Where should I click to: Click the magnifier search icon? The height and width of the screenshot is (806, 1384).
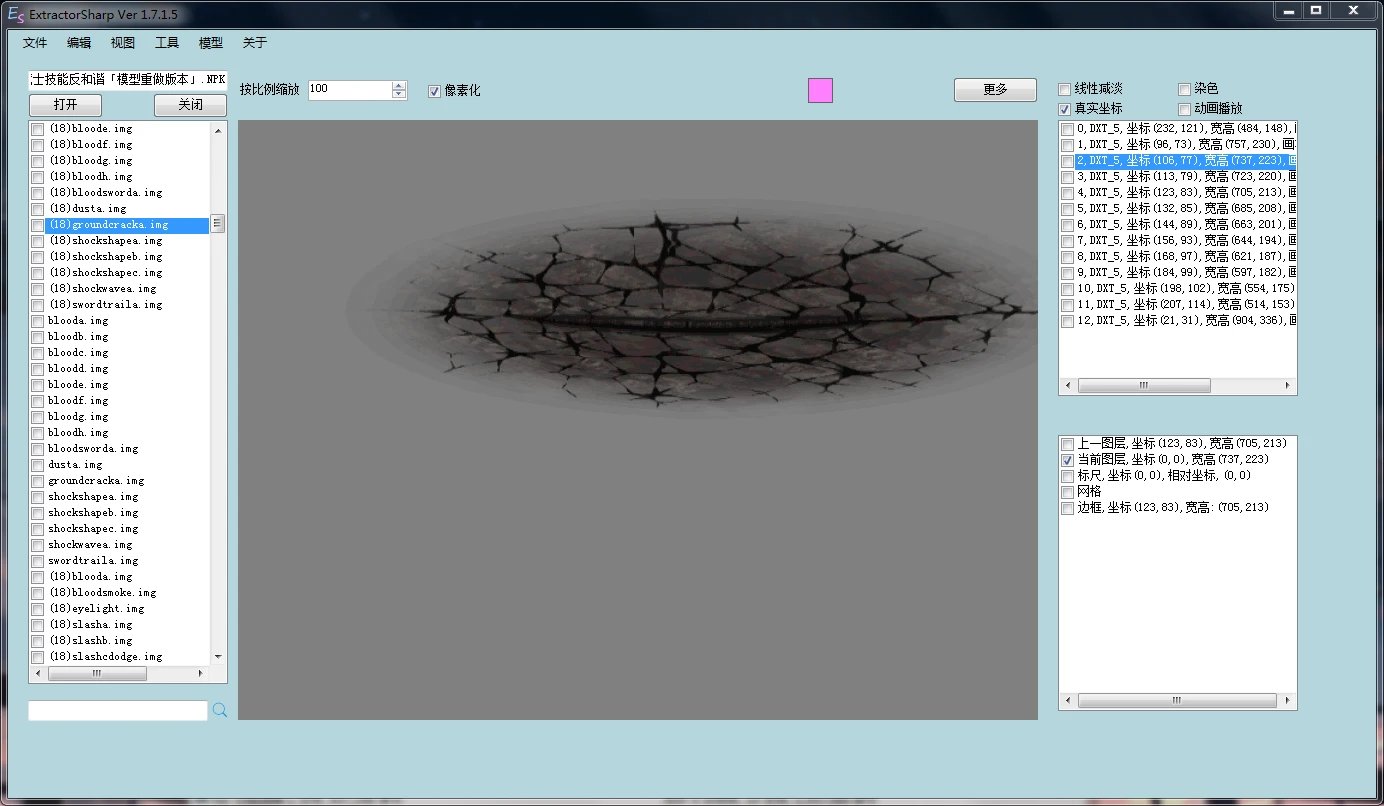(x=220, y=710)
